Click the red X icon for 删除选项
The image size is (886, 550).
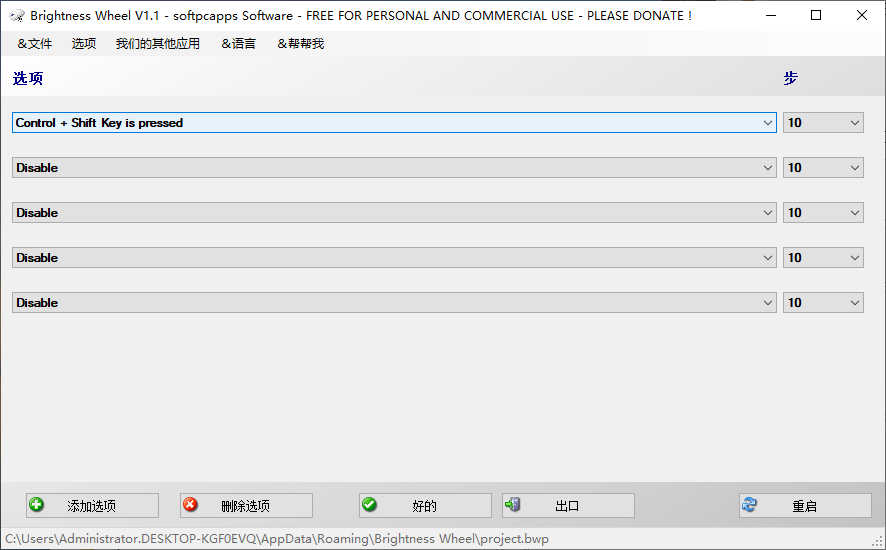(191, 505)
